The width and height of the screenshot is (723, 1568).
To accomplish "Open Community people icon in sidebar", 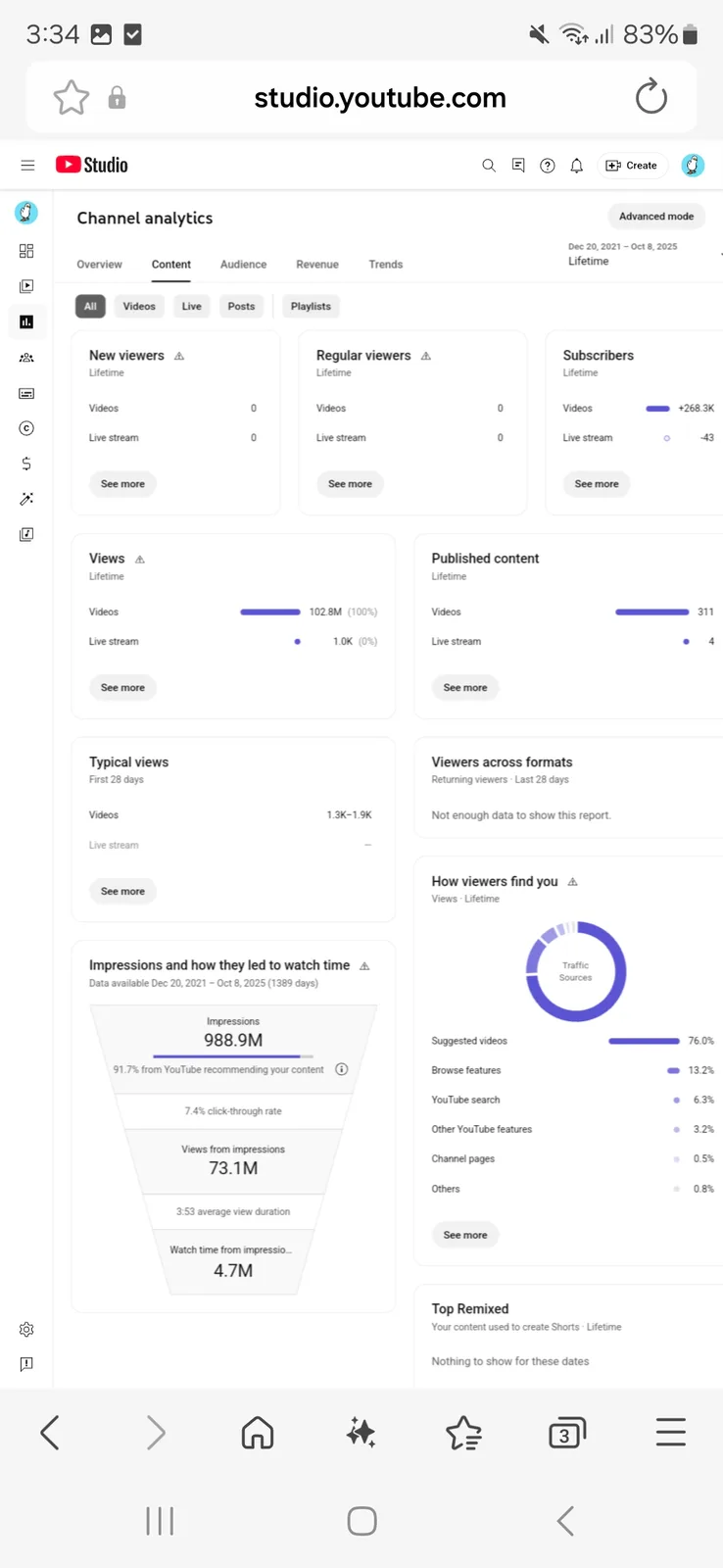I will click(x=26, y=358).
